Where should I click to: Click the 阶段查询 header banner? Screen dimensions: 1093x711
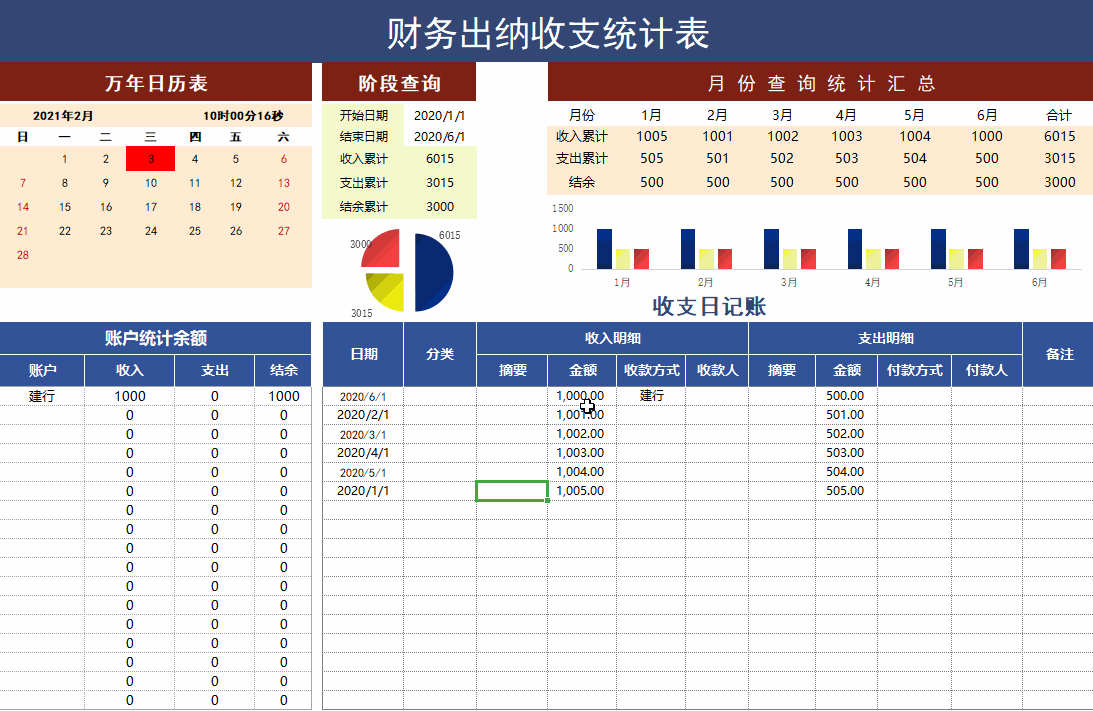pyautogui.click(x=397, y=83)
